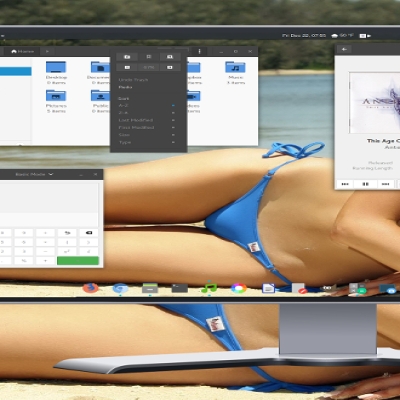This screenshot has height=400, width=400.
Task: Skip to previous track in music player
Action: (x=345, y=184)
